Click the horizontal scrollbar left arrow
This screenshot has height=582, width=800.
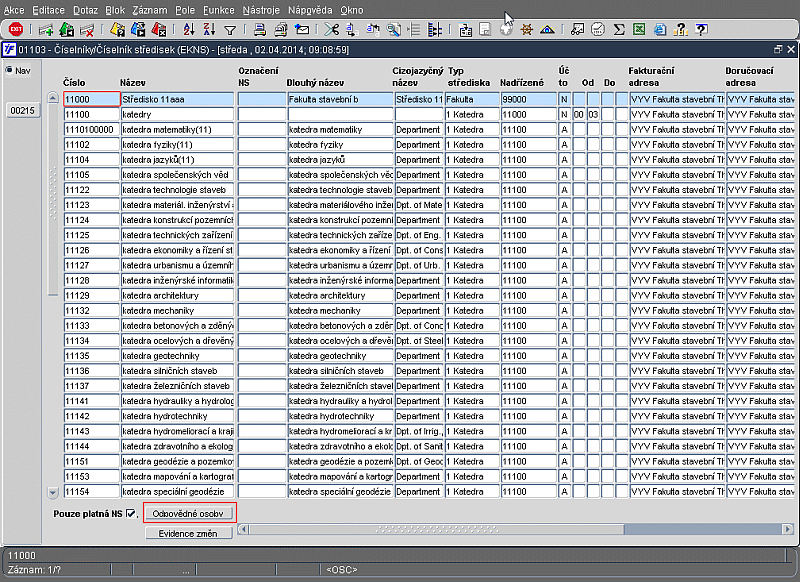(243, 529)
